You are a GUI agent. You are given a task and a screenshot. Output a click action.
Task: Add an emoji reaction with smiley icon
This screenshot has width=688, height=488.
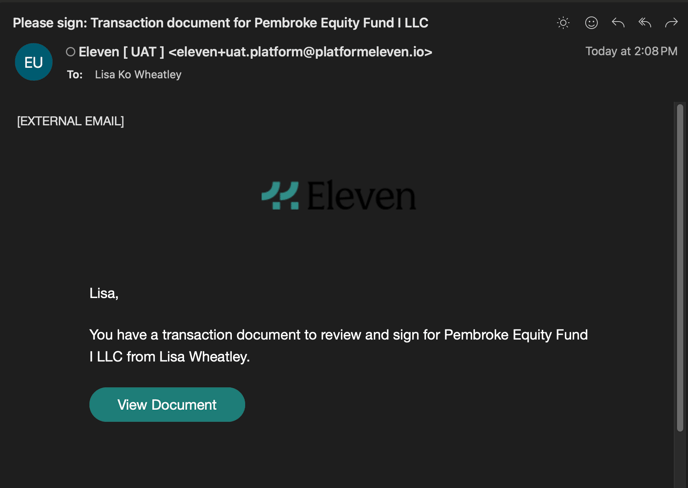point(591,23)
